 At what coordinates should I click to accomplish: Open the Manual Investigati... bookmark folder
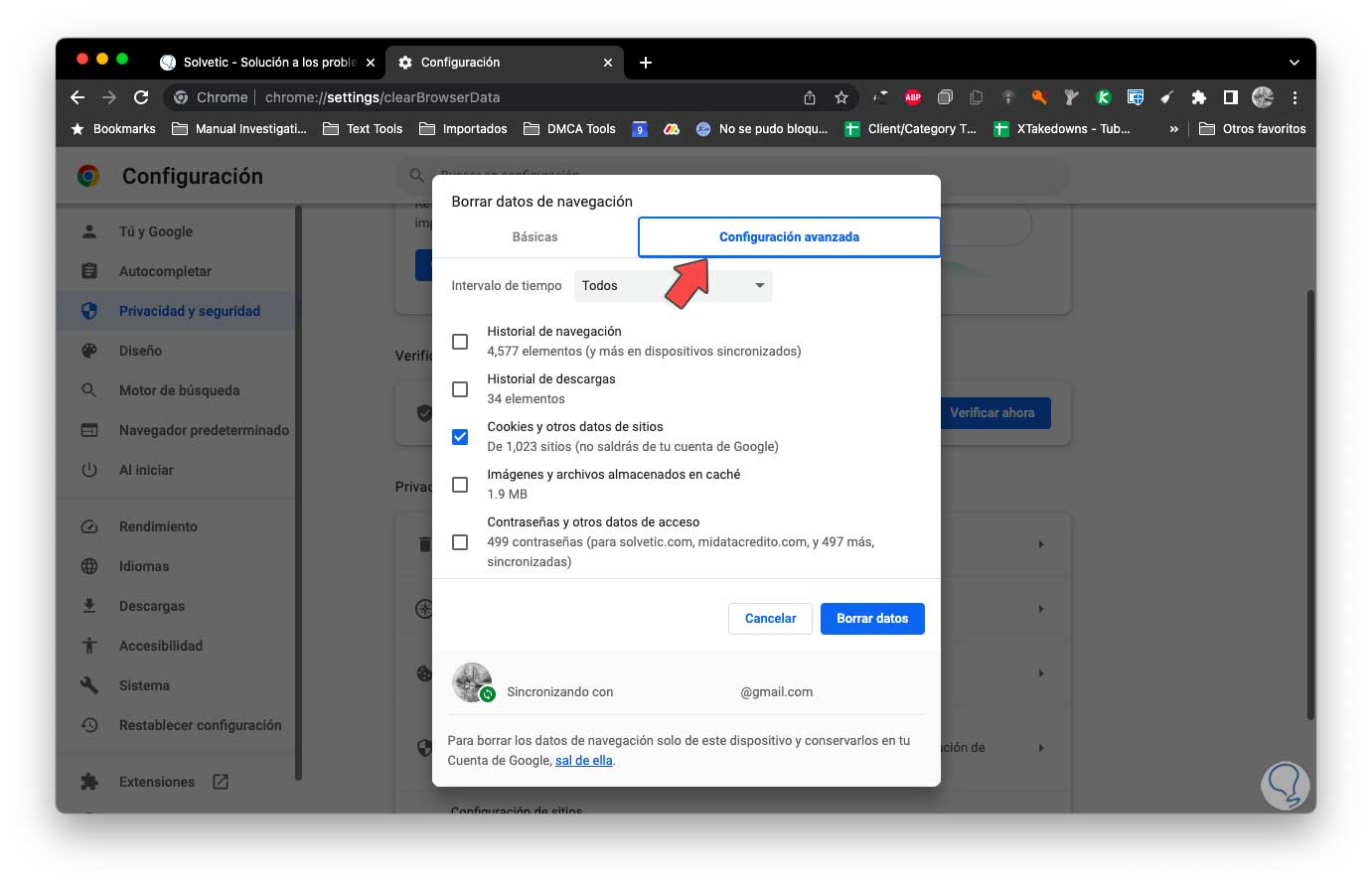tap(239, 129)
